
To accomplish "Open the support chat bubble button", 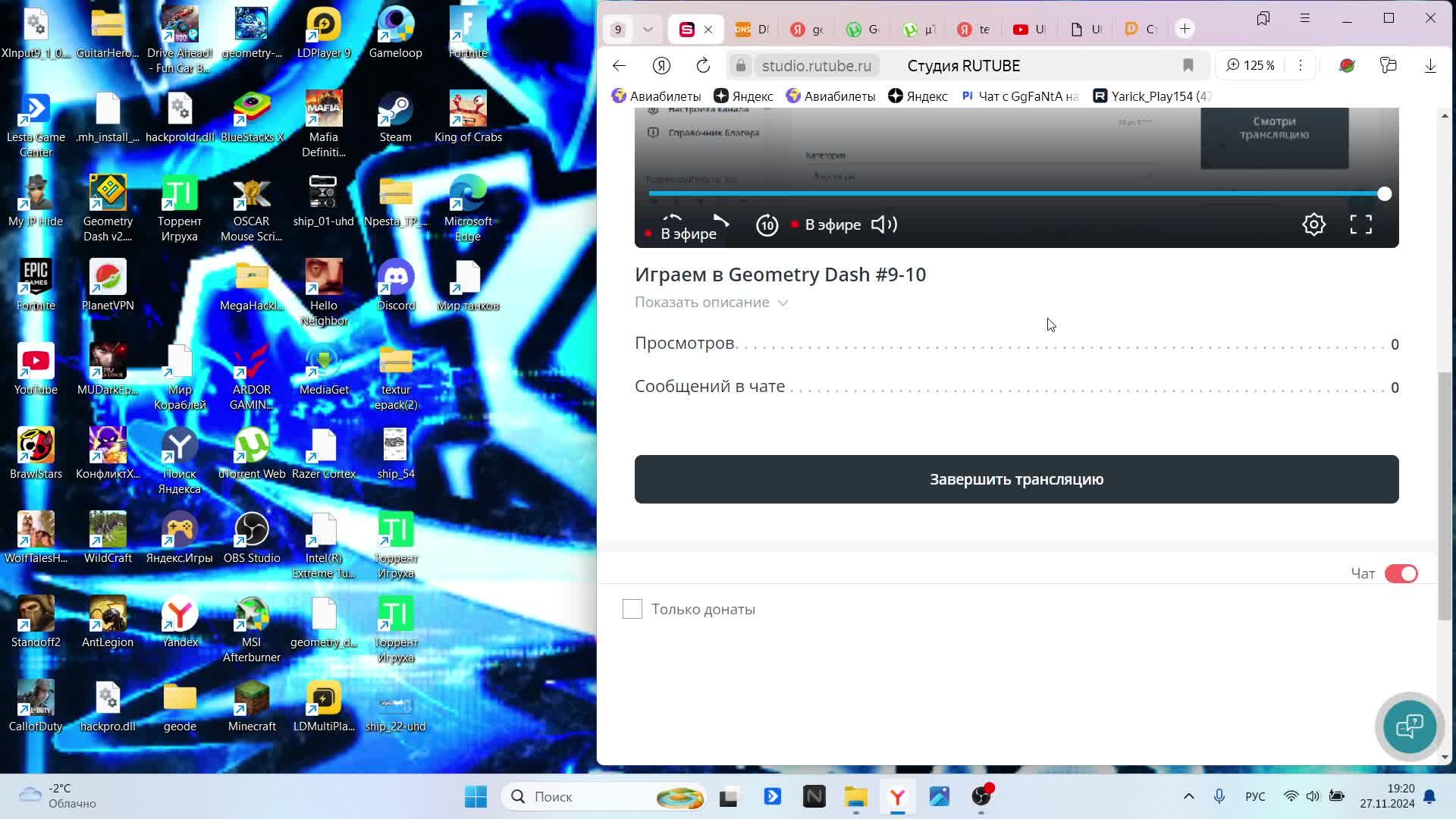I will click(x=1409, y=726).
